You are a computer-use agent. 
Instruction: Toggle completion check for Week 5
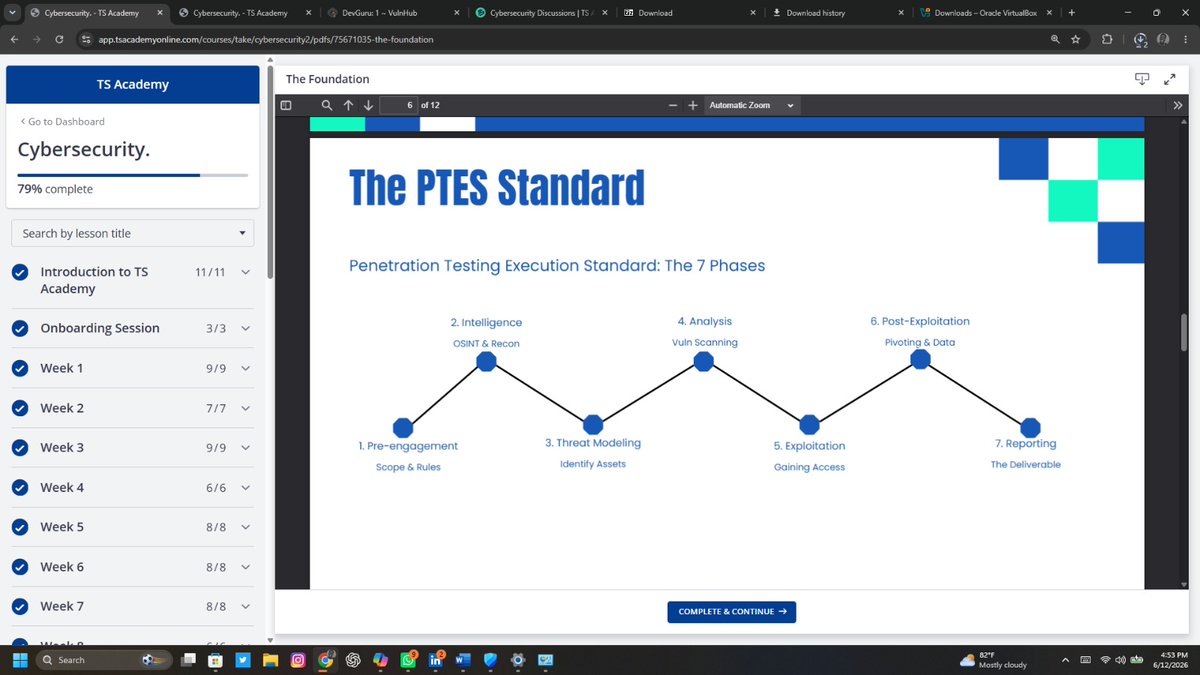coord(19,527)
